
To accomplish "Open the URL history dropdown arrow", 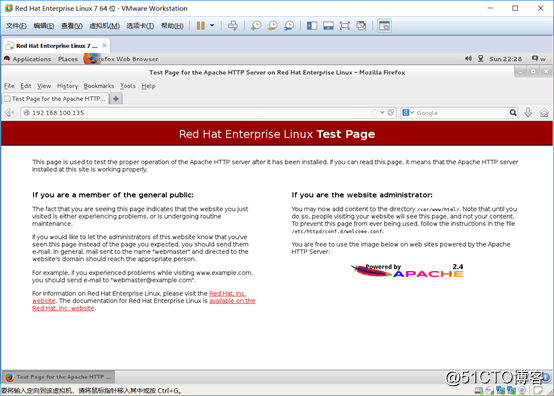I will coord(382,112).
